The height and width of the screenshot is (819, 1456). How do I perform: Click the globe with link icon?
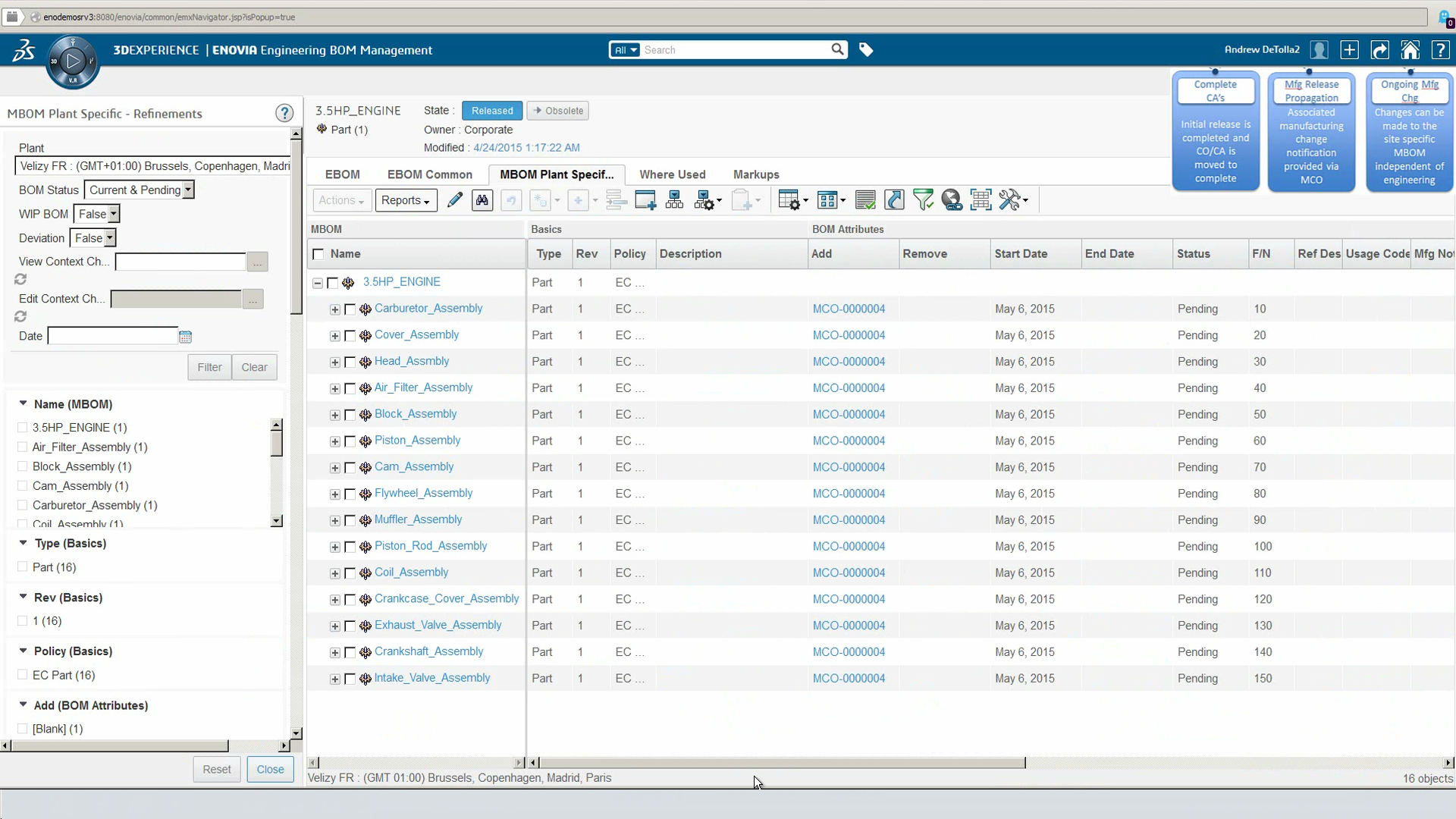pos(952,200)
